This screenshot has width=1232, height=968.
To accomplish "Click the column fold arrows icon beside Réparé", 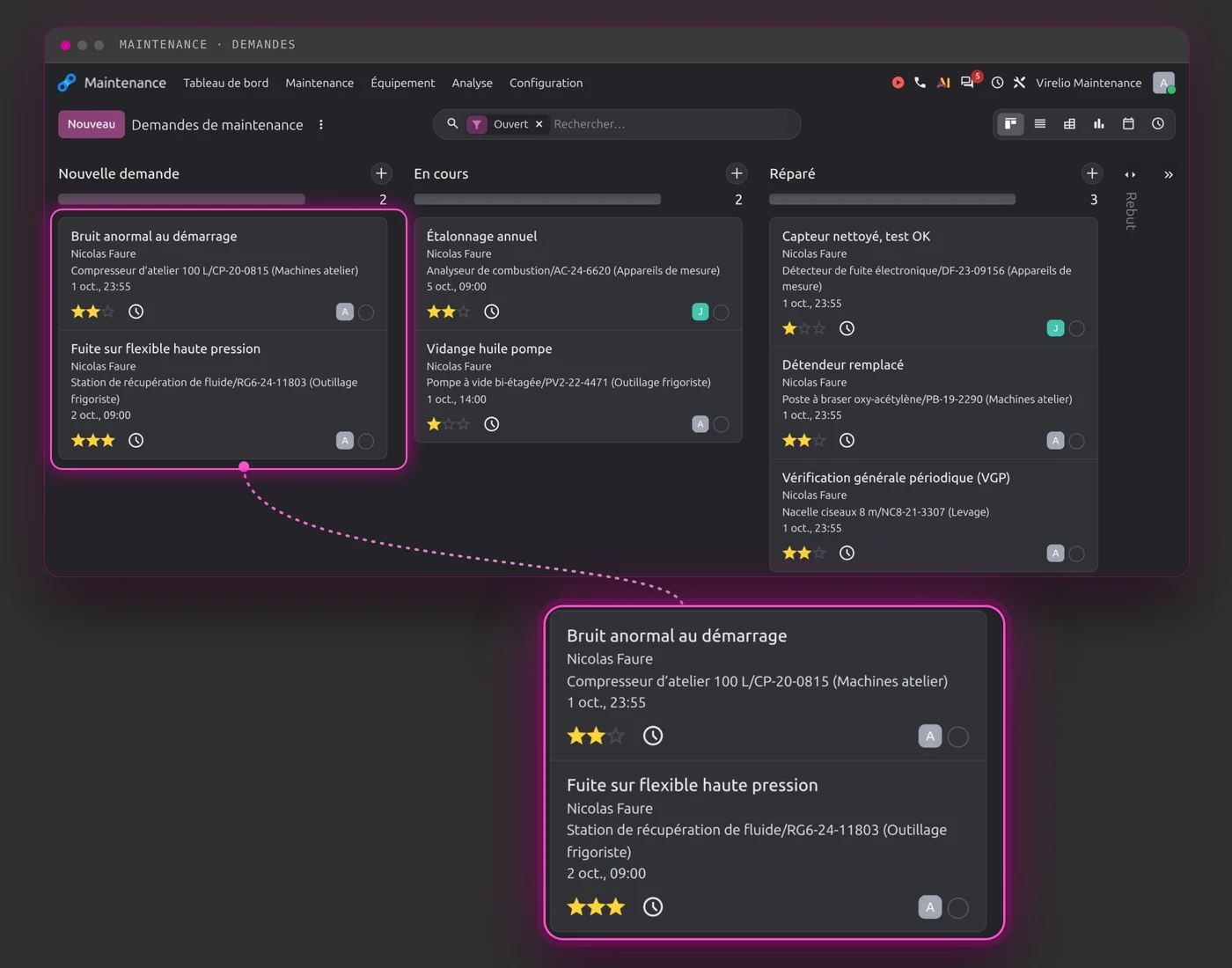I will pyautogui.click(x=1130, y=174).
